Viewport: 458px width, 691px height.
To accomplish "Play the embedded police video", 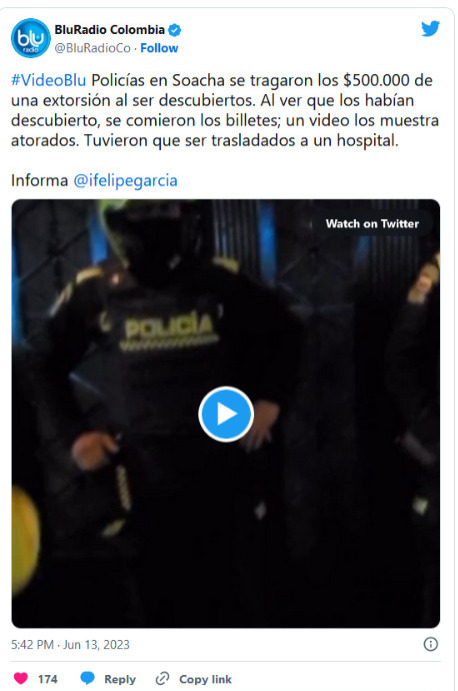I will (226, 414).
